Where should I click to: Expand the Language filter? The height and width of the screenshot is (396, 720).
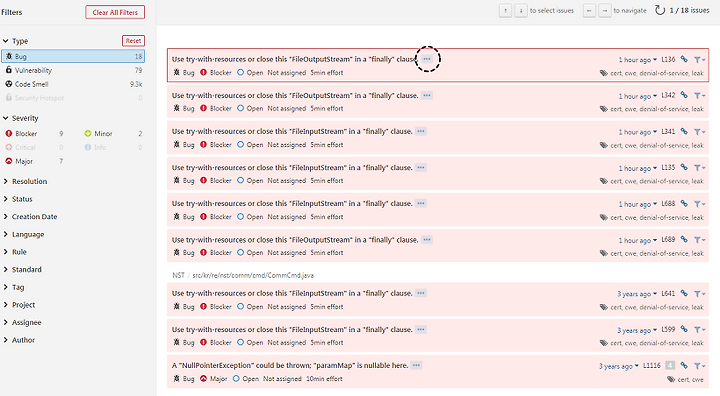[x=24, y=234]
